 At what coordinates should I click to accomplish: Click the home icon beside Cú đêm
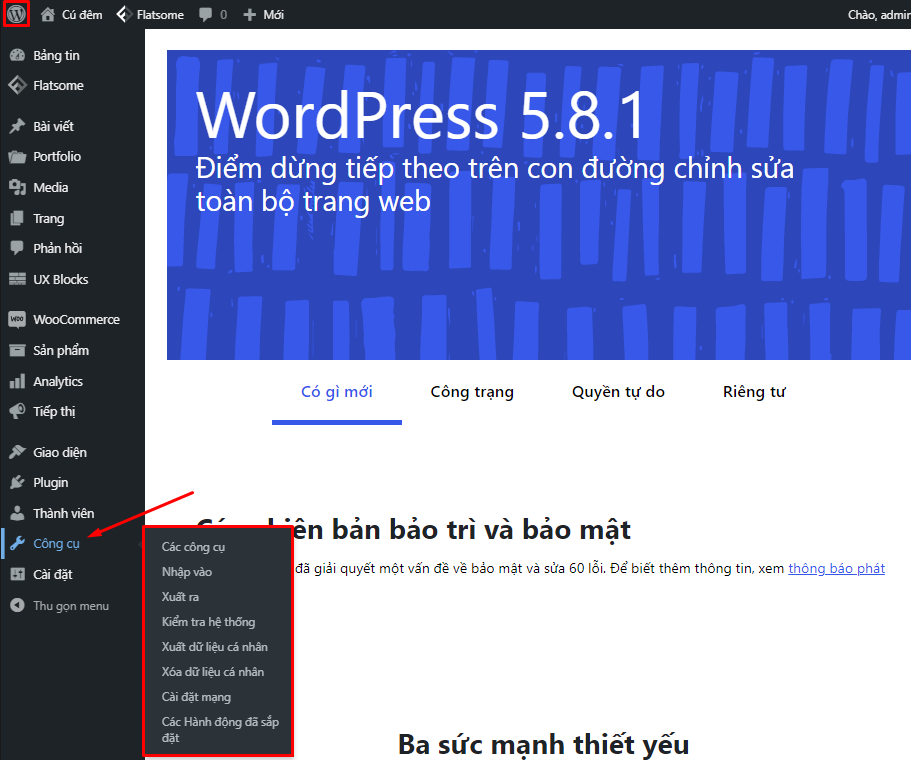(x=48, y=15)
